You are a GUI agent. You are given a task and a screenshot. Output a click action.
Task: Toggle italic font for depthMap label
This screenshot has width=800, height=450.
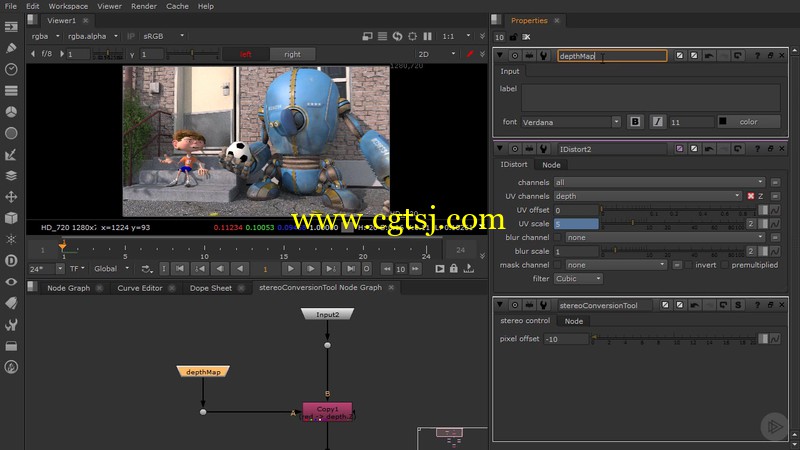click(x=657, y=122)
